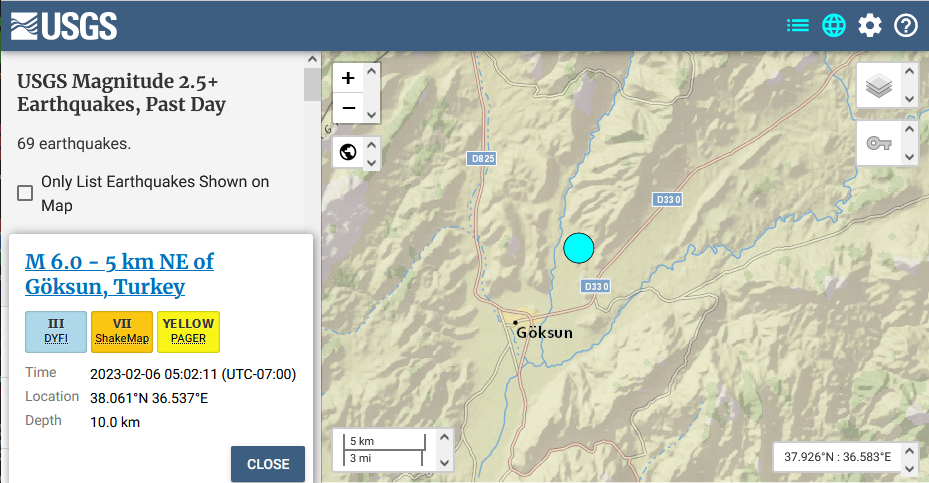This screenshot has height=483, width=929.
Task: Click up arrow beside layers control
Action: (909, 71)
